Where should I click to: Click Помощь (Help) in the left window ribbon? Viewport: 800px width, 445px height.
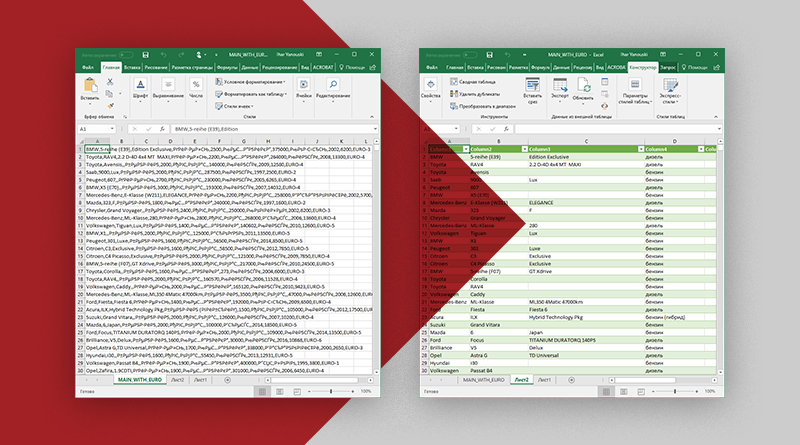point(352,67)
